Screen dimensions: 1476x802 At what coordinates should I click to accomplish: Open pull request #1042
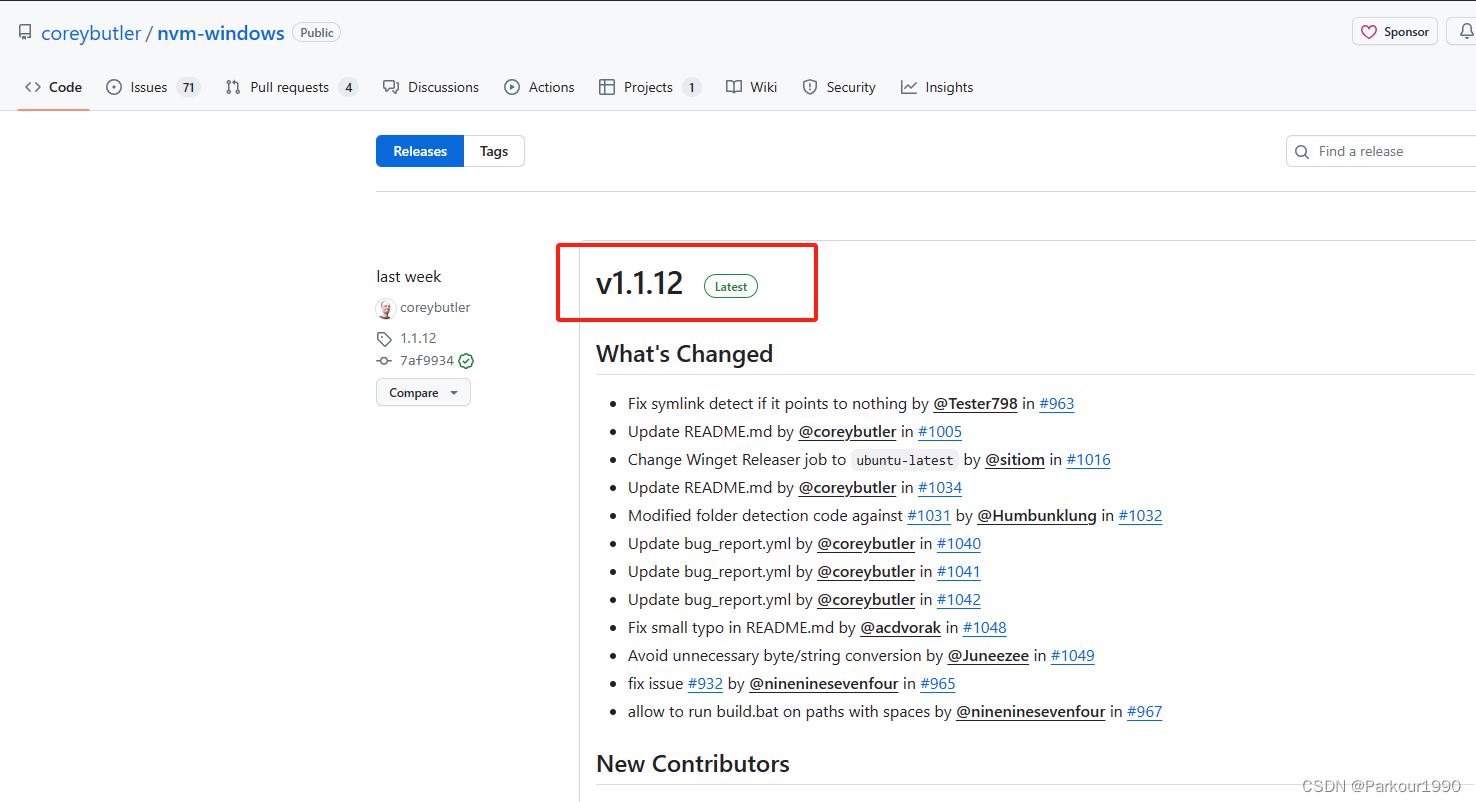click(959, 600)
